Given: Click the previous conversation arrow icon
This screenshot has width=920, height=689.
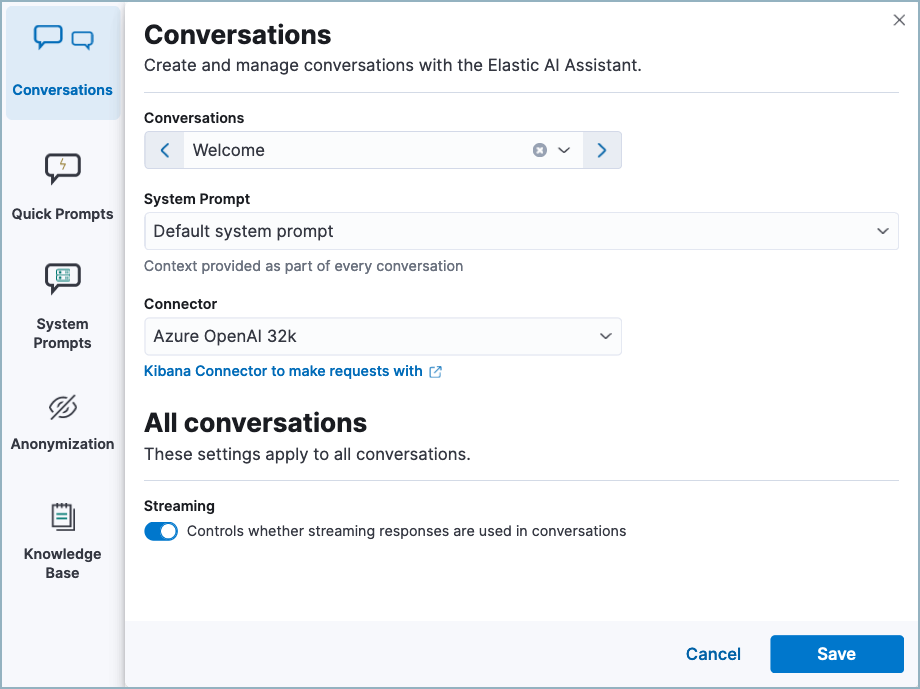Looking at the screenshot, I should pyautogui.click(x=163, y=150).
